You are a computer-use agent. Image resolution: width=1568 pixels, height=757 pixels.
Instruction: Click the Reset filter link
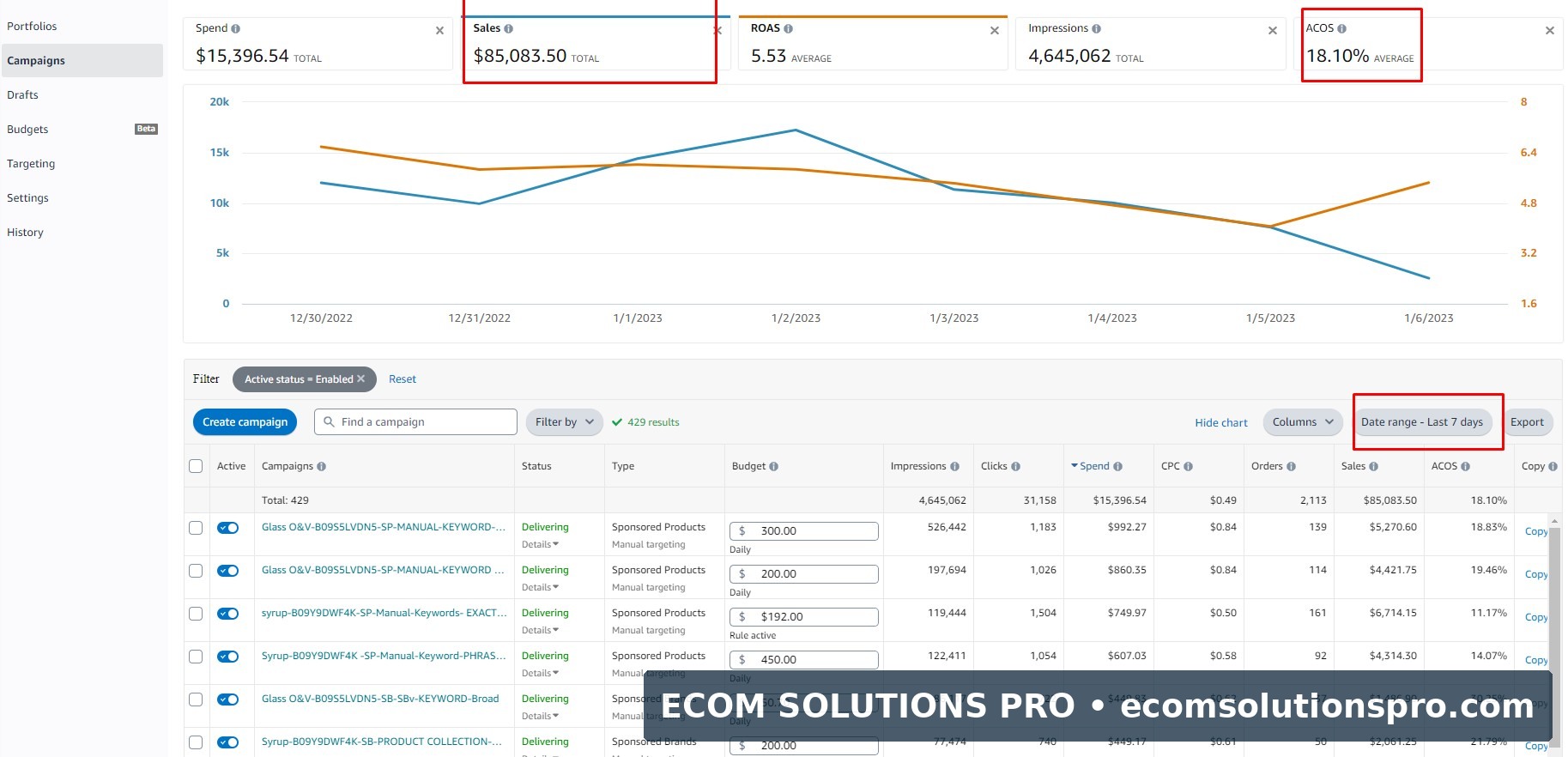[403, 378]
